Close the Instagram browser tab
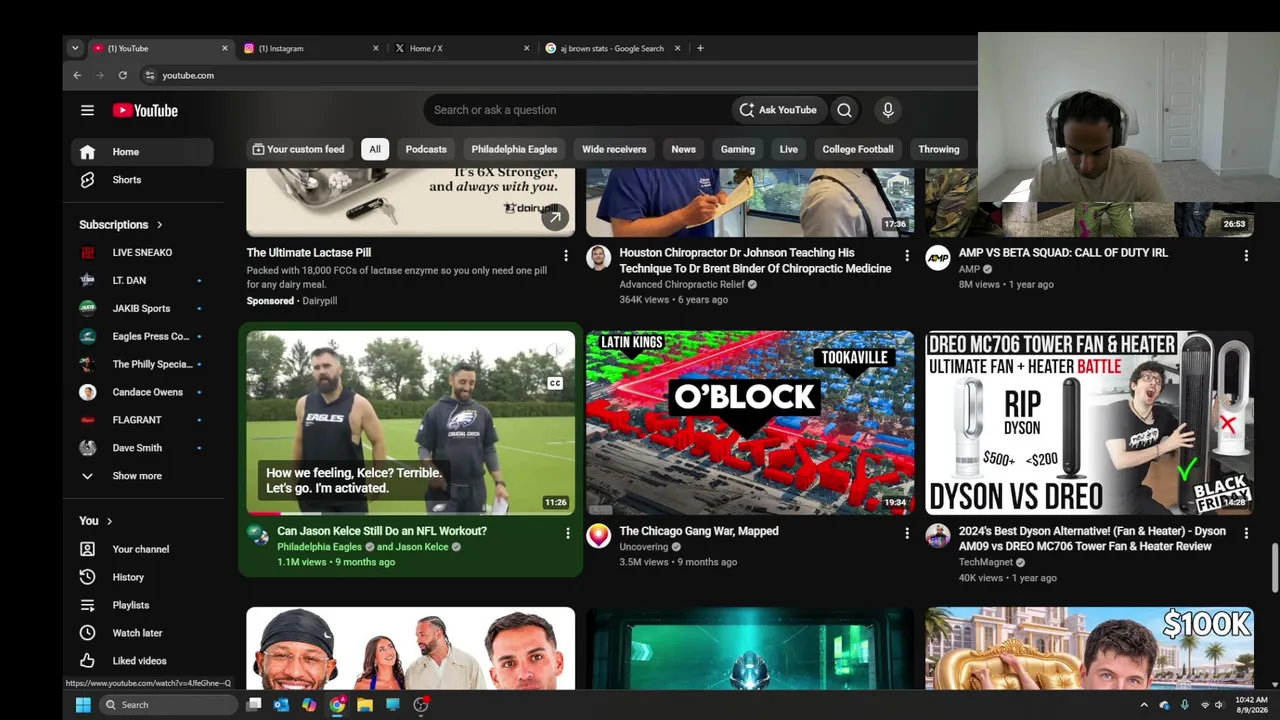The height and width of the screenshot is (720, 1280). [376, 48]
